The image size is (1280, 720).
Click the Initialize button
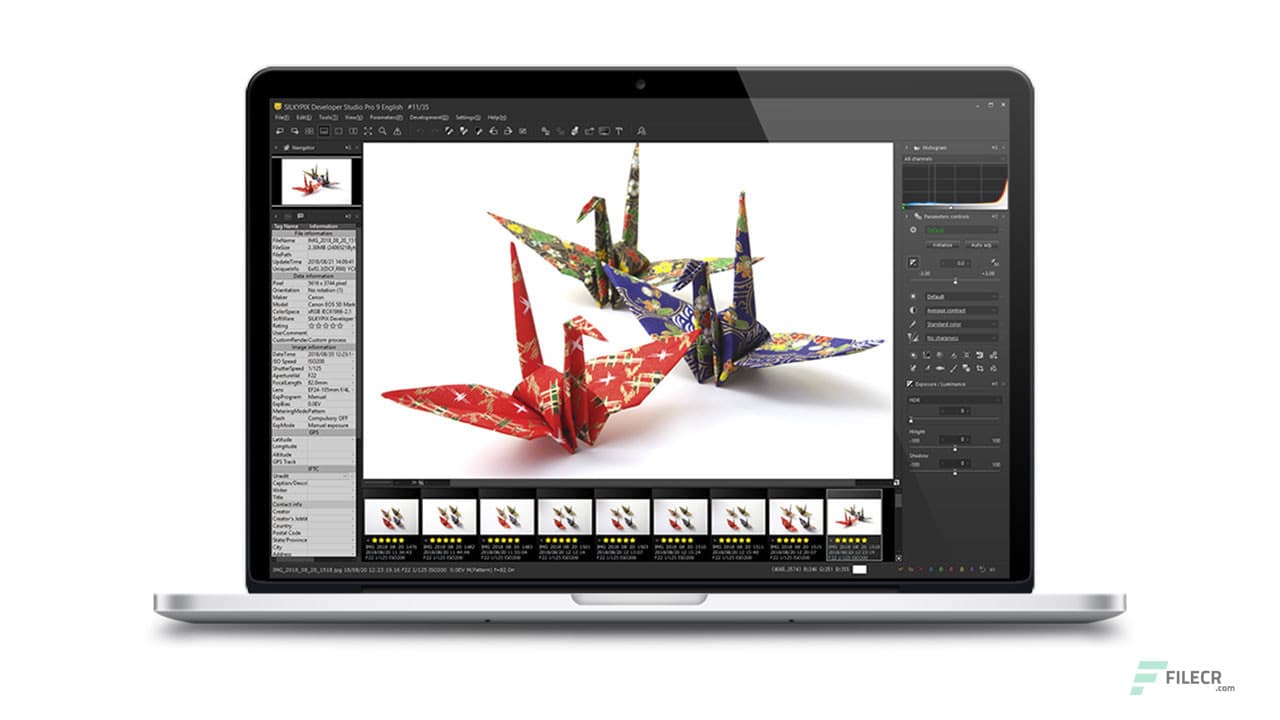coord(941,245)
